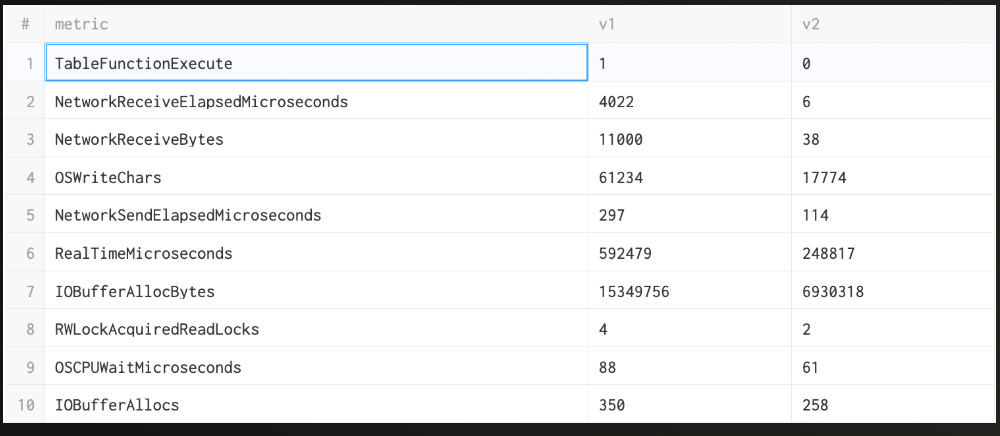Select the IOBufferAllocs metric cell

click(316, 404)
